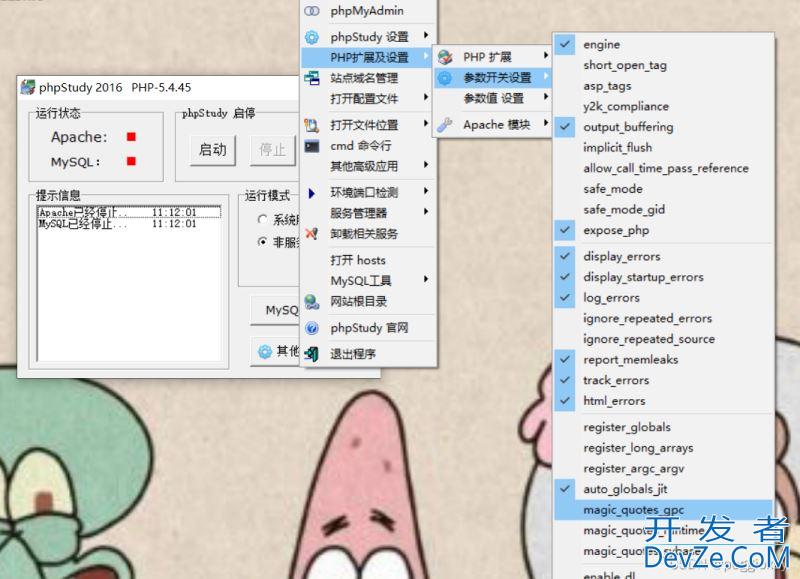
Task: Expand PHP 扩展 submenu arrow
Action: [546, 55]
